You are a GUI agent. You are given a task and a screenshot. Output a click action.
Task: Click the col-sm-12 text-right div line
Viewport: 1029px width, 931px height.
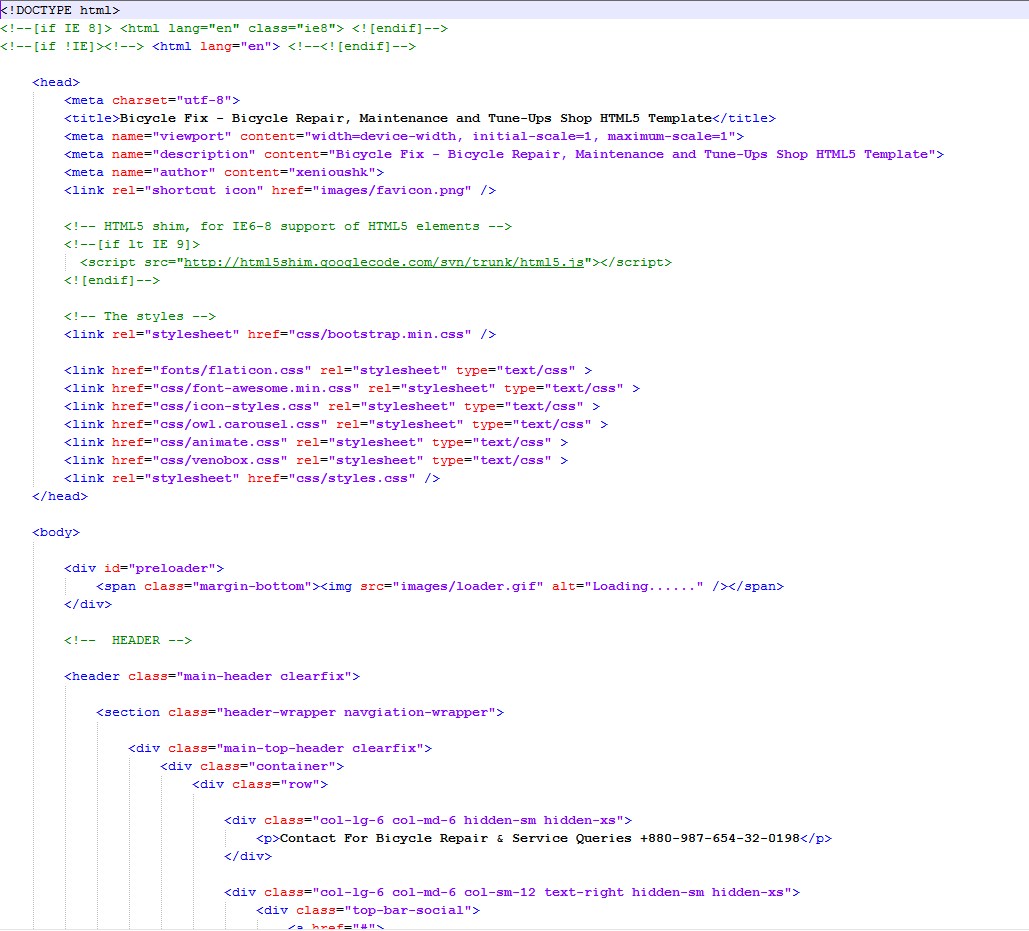tap(512, 892)
